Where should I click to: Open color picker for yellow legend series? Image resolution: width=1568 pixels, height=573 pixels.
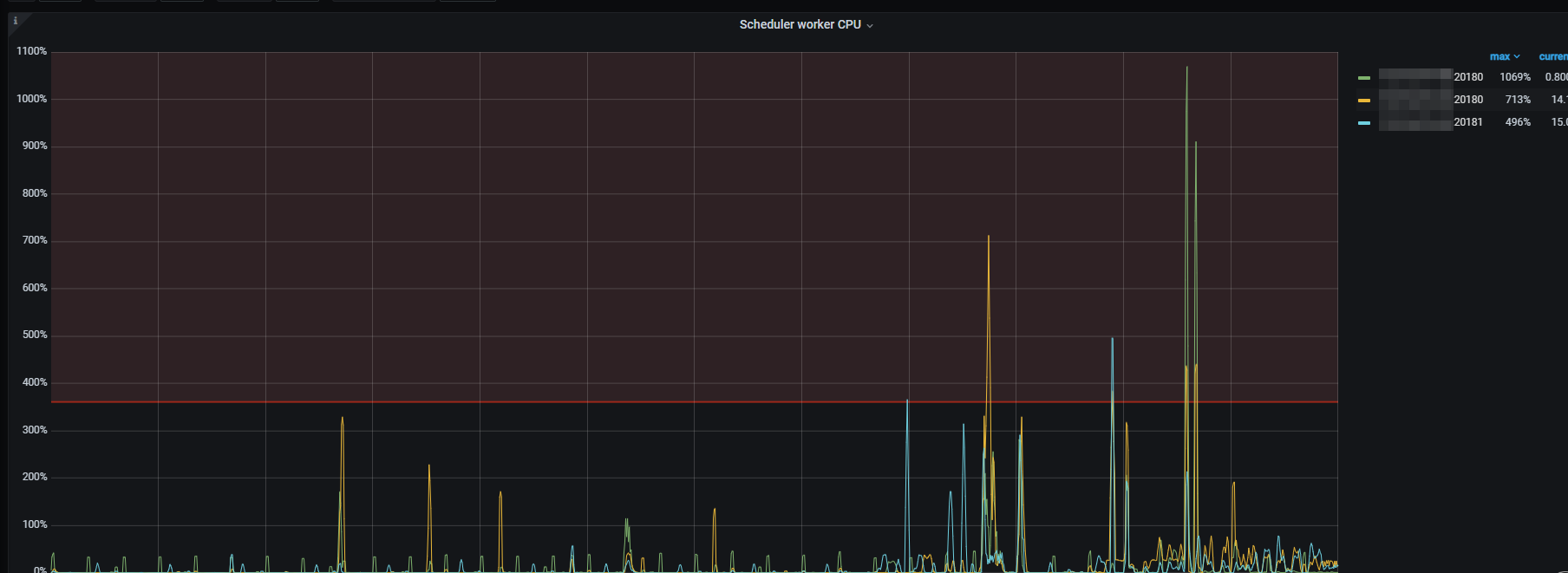pyautogui.click(x=1364, y=101)
